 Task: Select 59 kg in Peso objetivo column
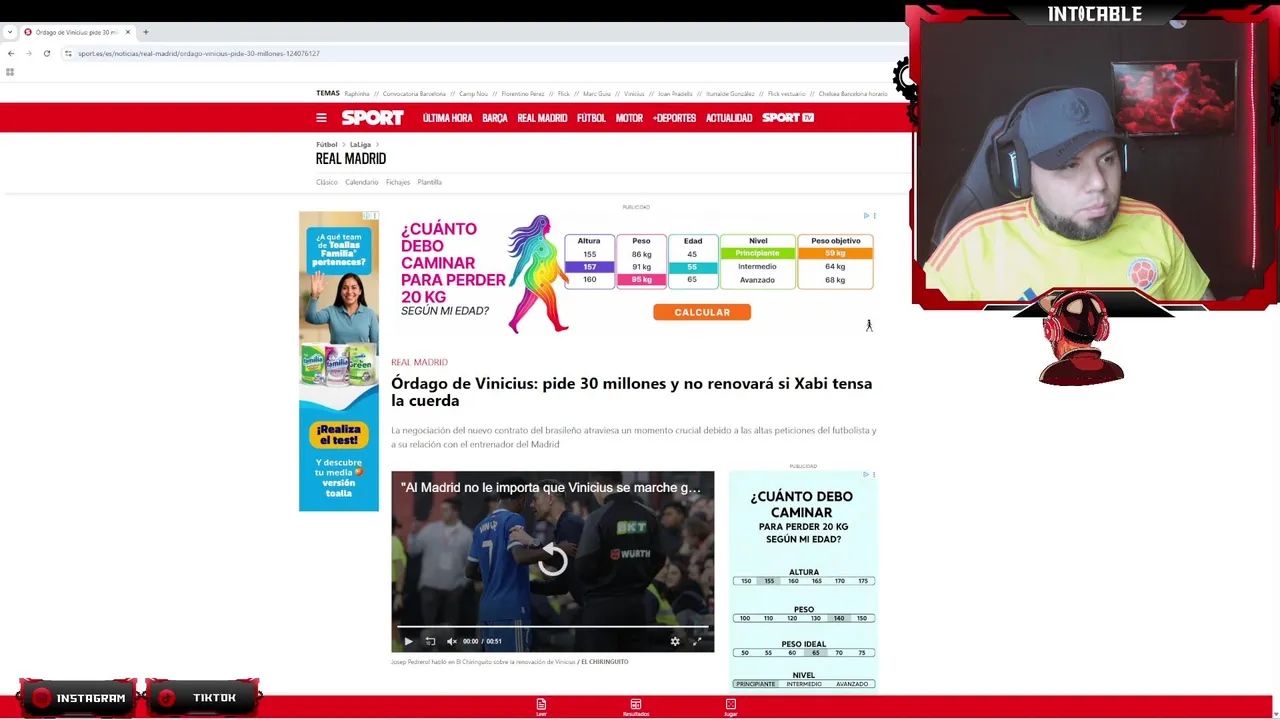click(835, 253)
